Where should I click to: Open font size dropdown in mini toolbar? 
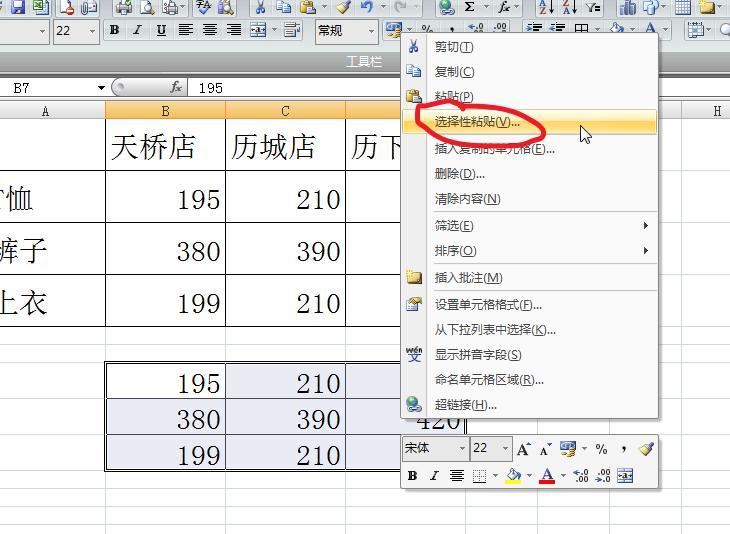coord(505,448)
